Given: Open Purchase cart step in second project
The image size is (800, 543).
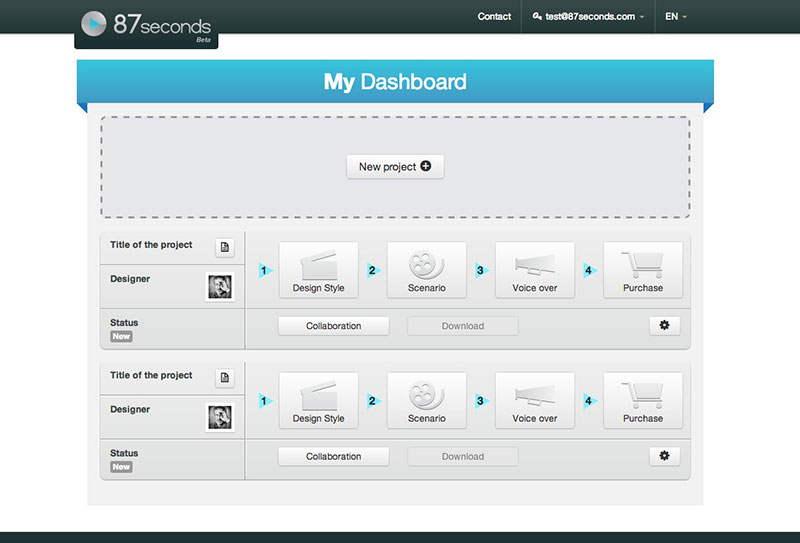Looking at the screenshot, I should (x=643, y=400).
